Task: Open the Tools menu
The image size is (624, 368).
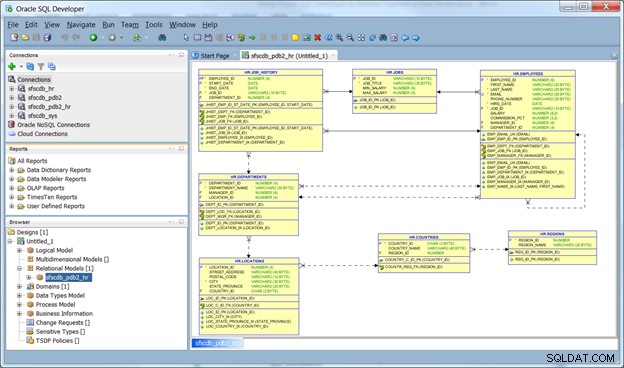Action: tap(154, 25)
